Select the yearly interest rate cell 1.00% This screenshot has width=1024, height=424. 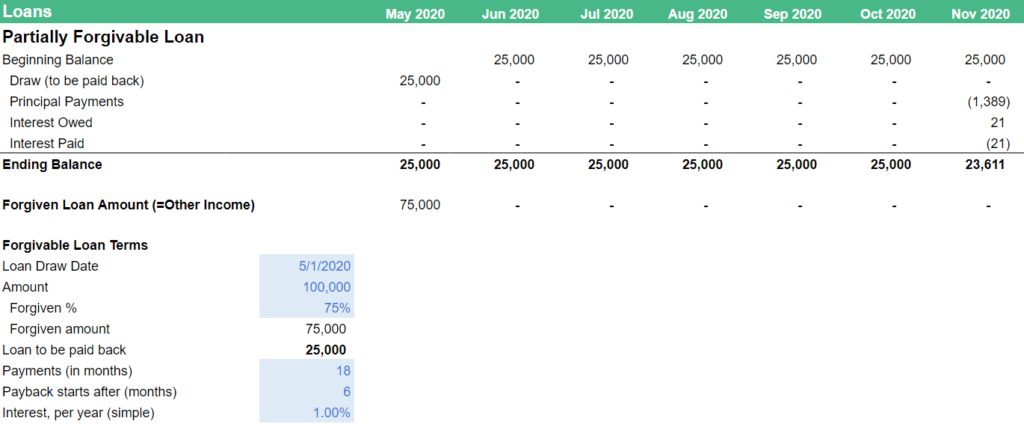(331, 413)
